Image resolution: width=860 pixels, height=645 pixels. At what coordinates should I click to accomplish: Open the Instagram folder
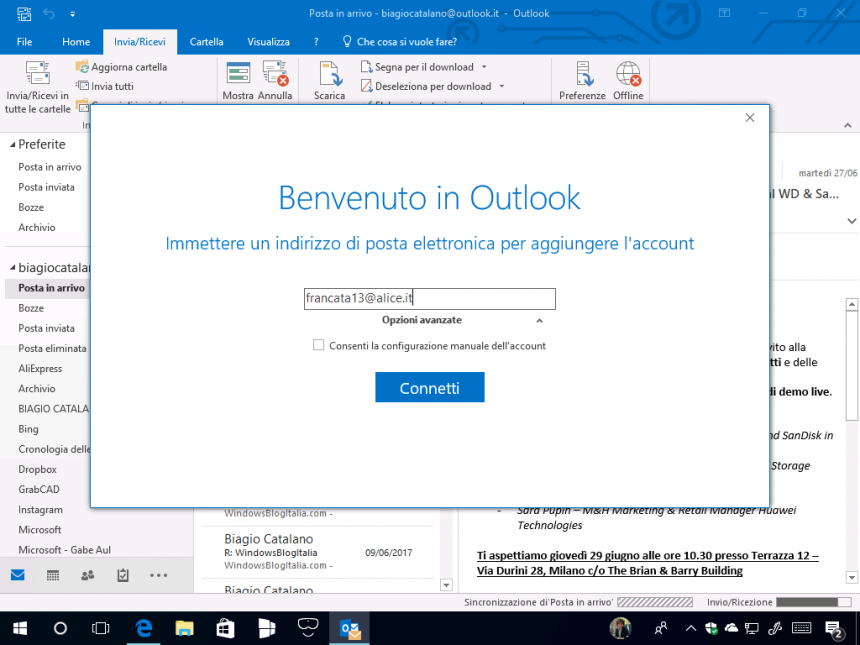(x=40, y=510)
